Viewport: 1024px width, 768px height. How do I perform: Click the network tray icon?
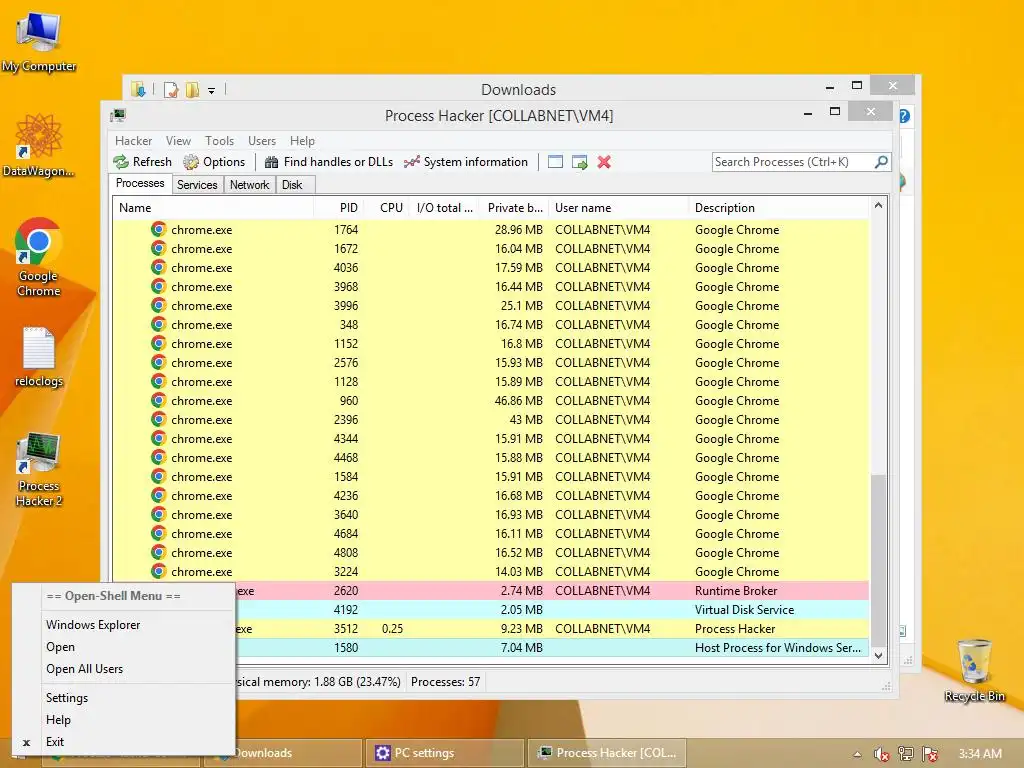click(906, 754)
